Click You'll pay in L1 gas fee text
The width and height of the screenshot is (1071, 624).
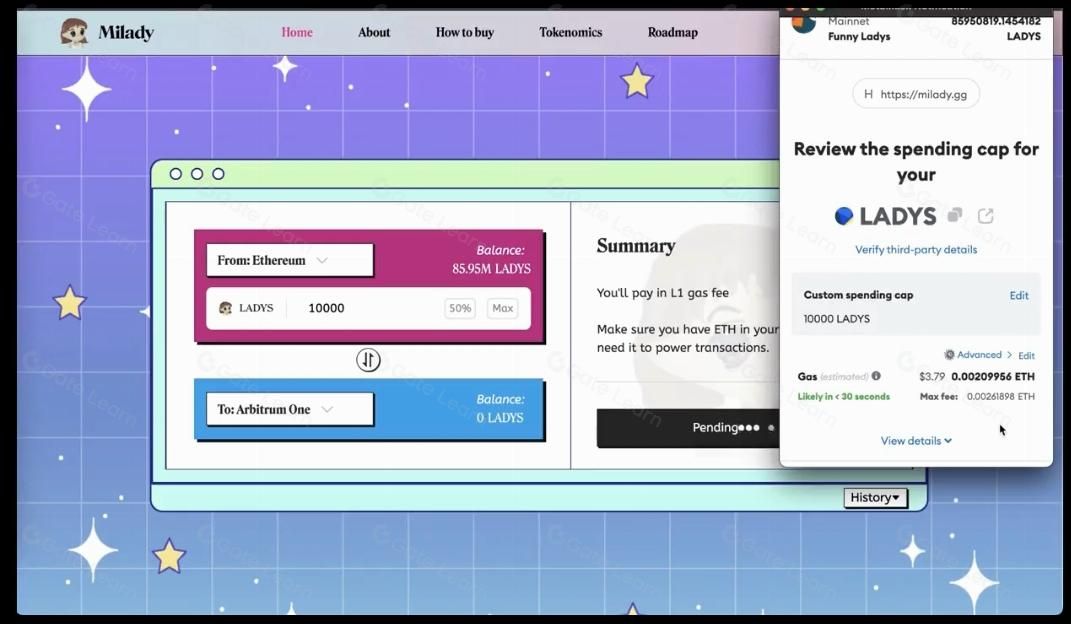click(x=663, y=293)
